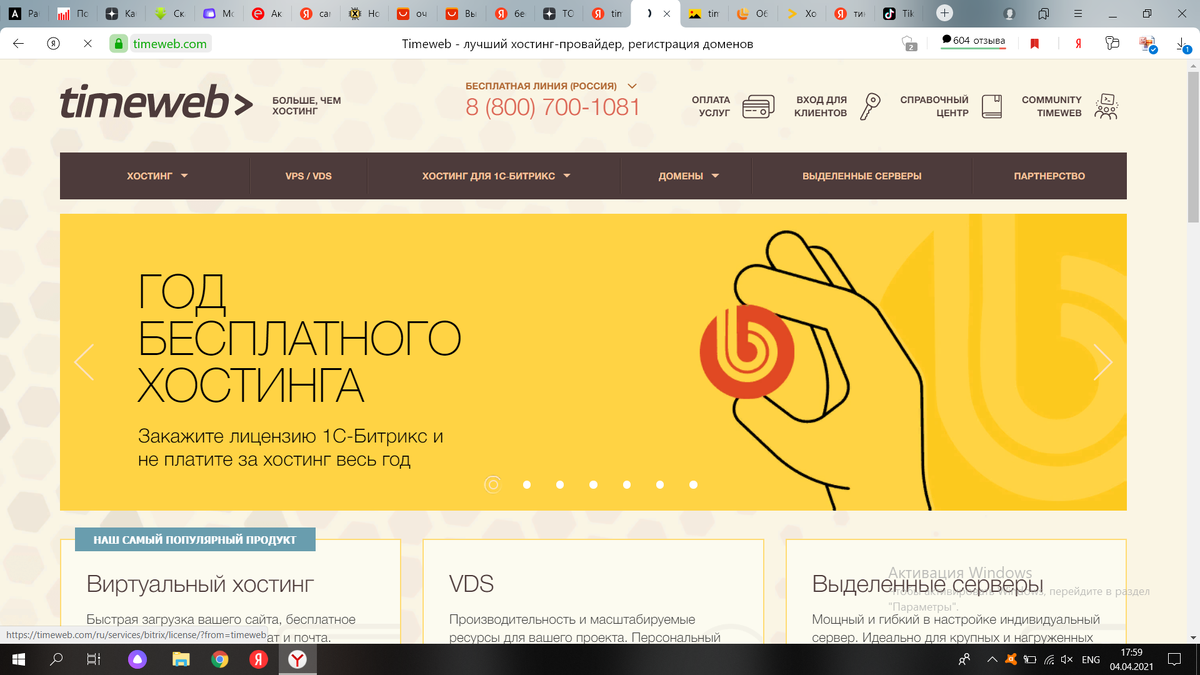Click the book icon for Справочный центр

coord(991,106)
